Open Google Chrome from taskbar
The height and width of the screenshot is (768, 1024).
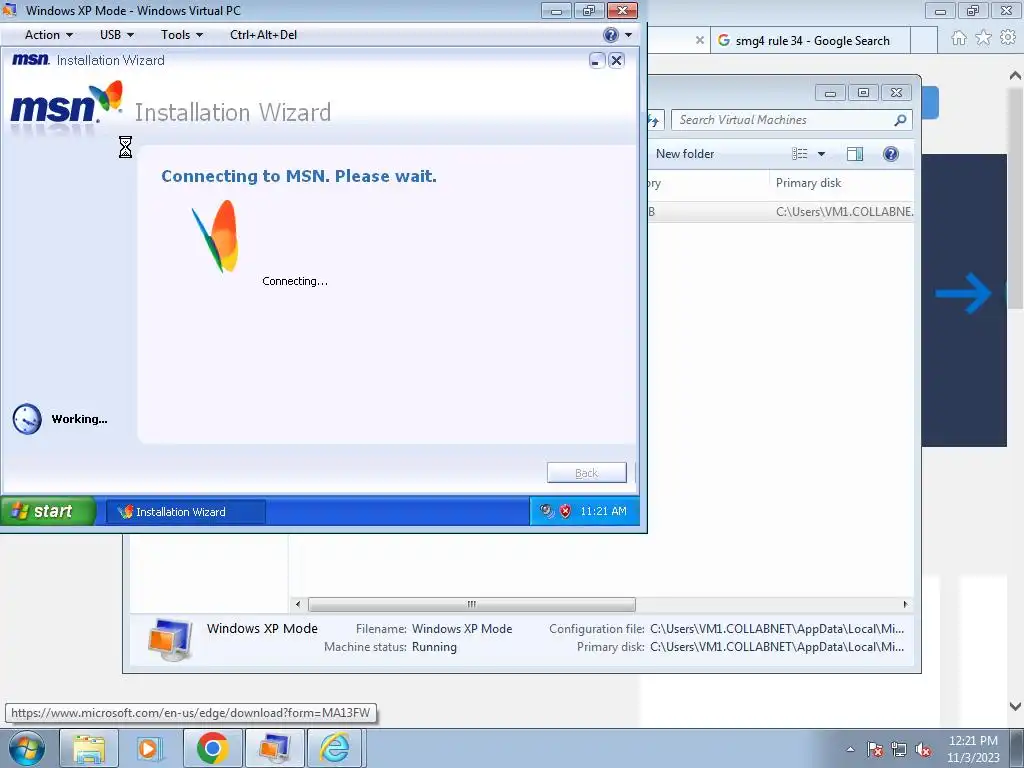(212, 748)
